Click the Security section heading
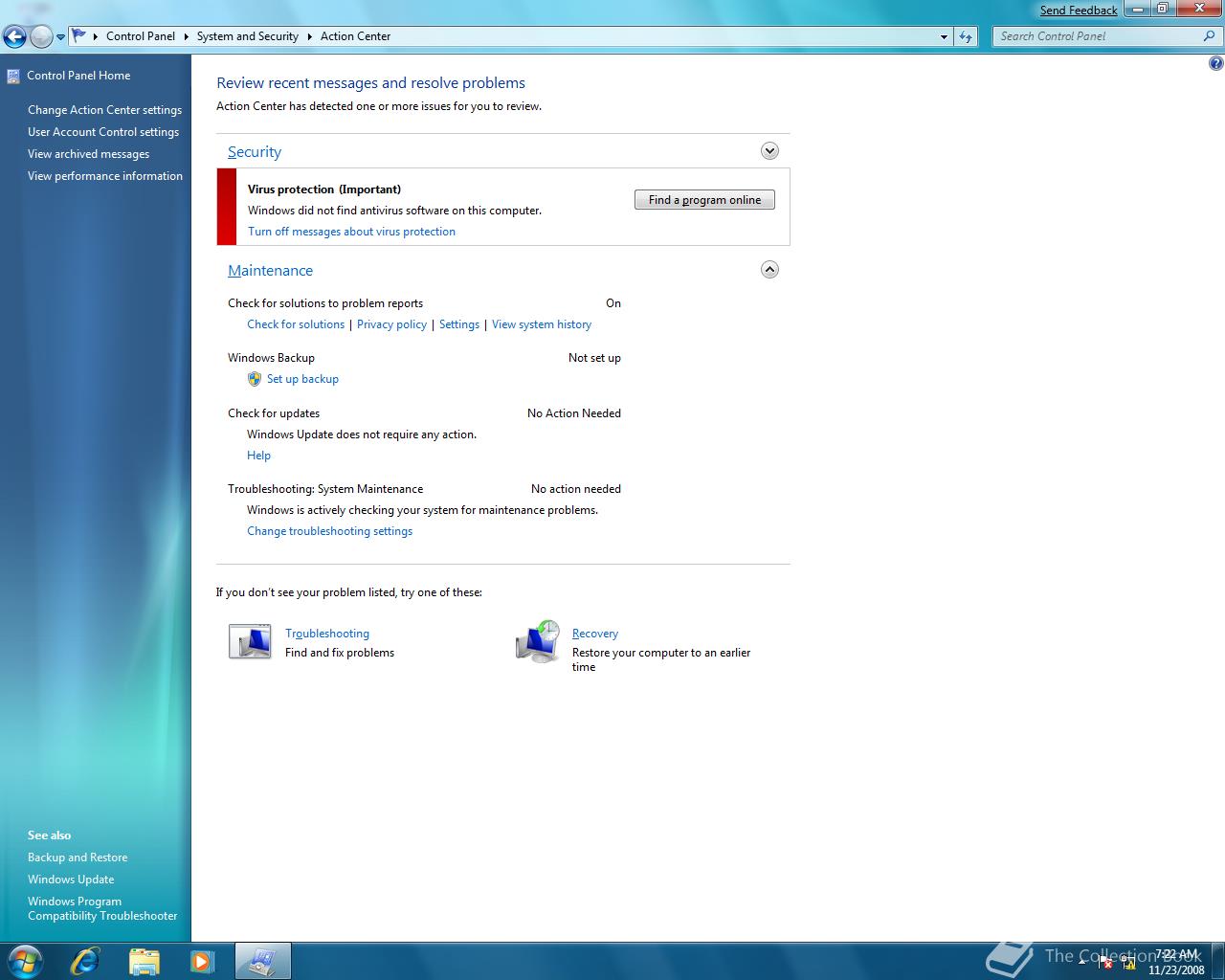This screenshot has height=980, width=1225. (x=255, y=152)
